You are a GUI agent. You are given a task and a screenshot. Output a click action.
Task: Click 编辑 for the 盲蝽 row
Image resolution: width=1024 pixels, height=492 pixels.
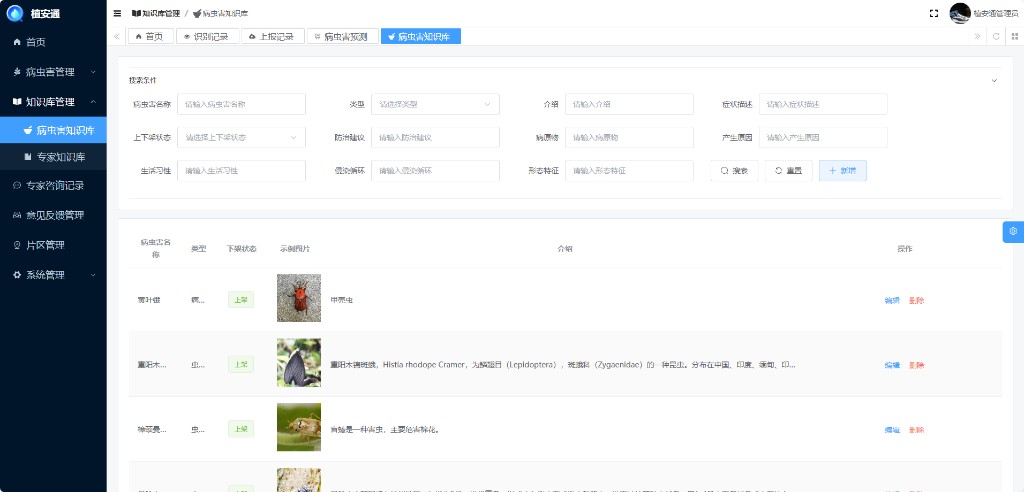pos(892,430)
